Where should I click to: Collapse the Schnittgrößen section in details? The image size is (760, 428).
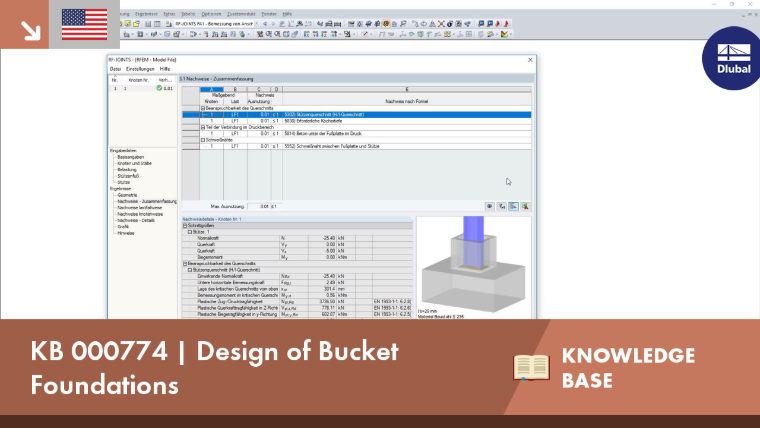pos(185,226)
